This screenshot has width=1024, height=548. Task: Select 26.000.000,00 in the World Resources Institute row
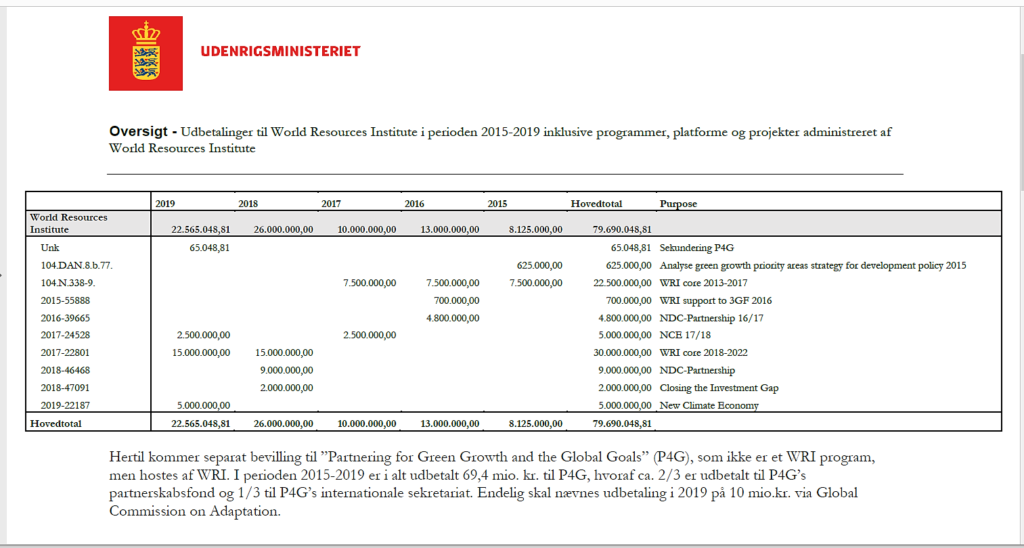point(283,229)
